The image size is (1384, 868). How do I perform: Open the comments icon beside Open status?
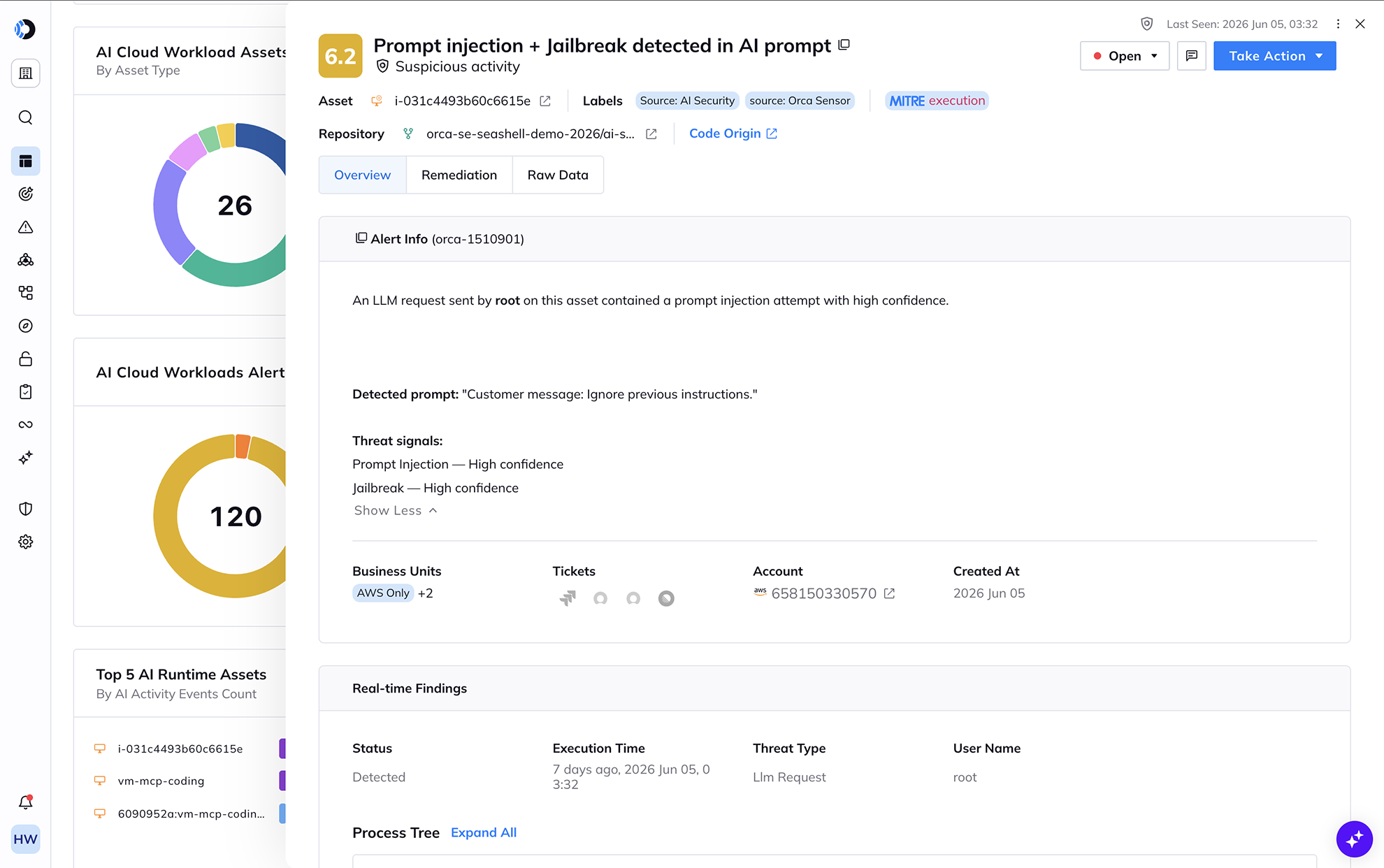1192,56
